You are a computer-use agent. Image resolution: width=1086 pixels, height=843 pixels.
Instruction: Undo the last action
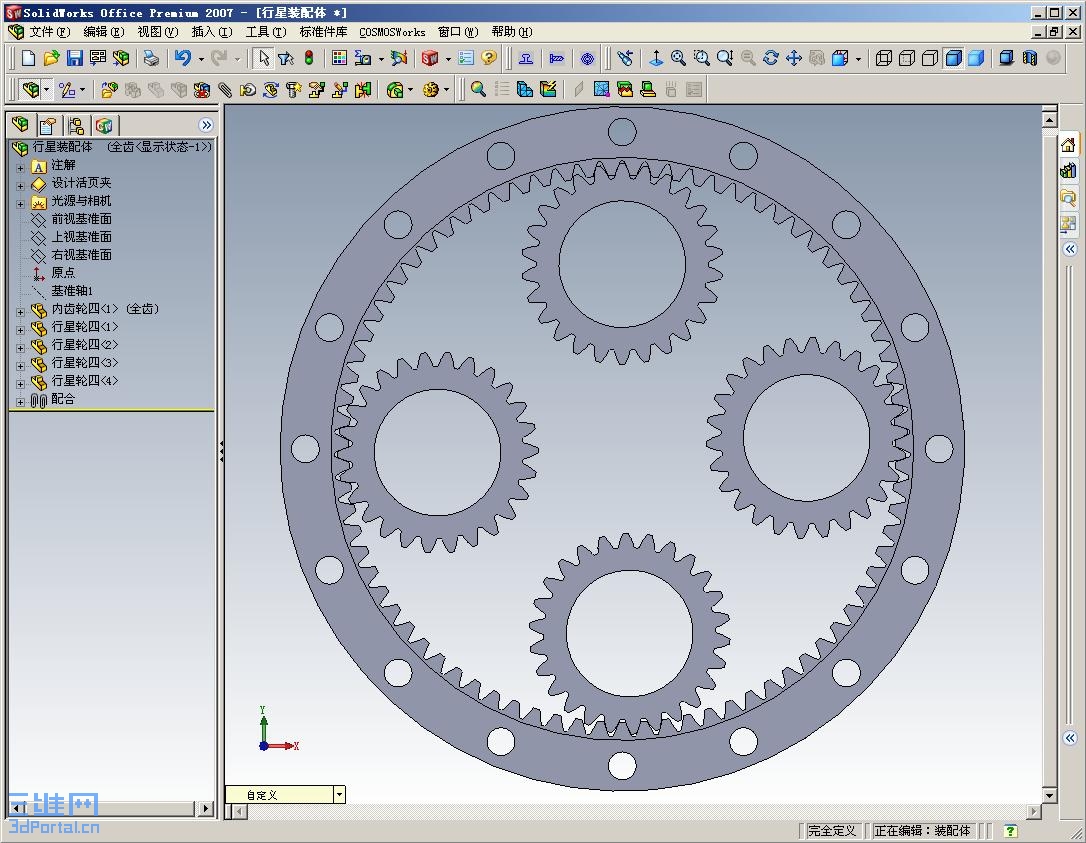(x=183, y=58)
